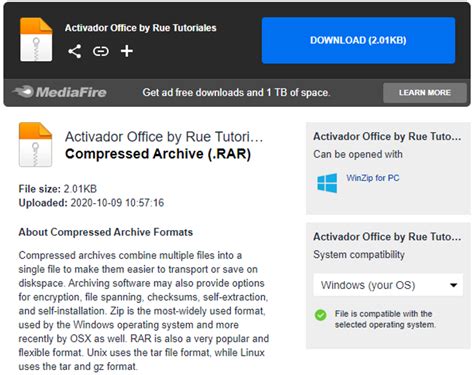Click the plus icon to add file

coord(127,51)
